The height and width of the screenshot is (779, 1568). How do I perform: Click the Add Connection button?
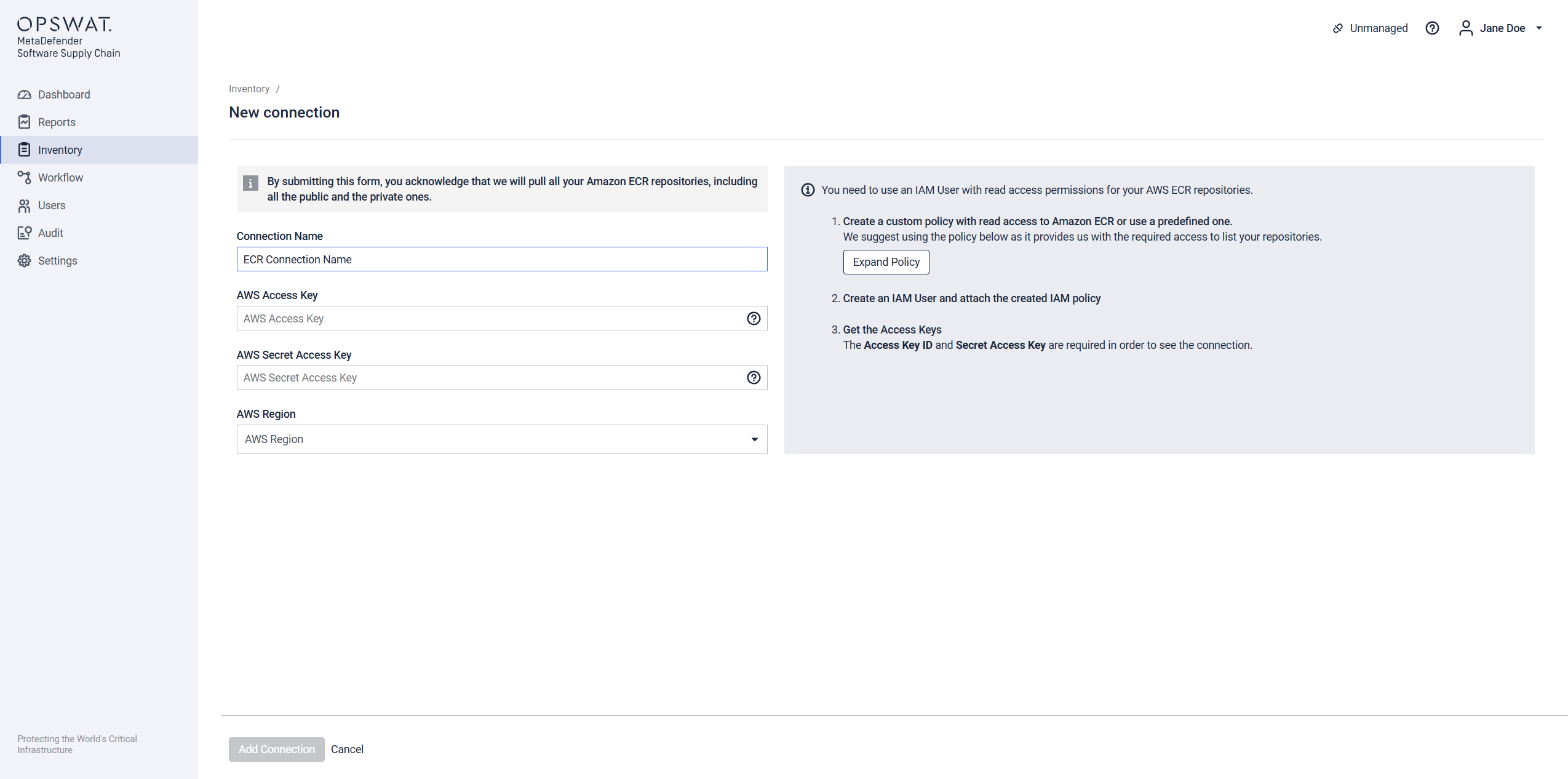(276, 749)
